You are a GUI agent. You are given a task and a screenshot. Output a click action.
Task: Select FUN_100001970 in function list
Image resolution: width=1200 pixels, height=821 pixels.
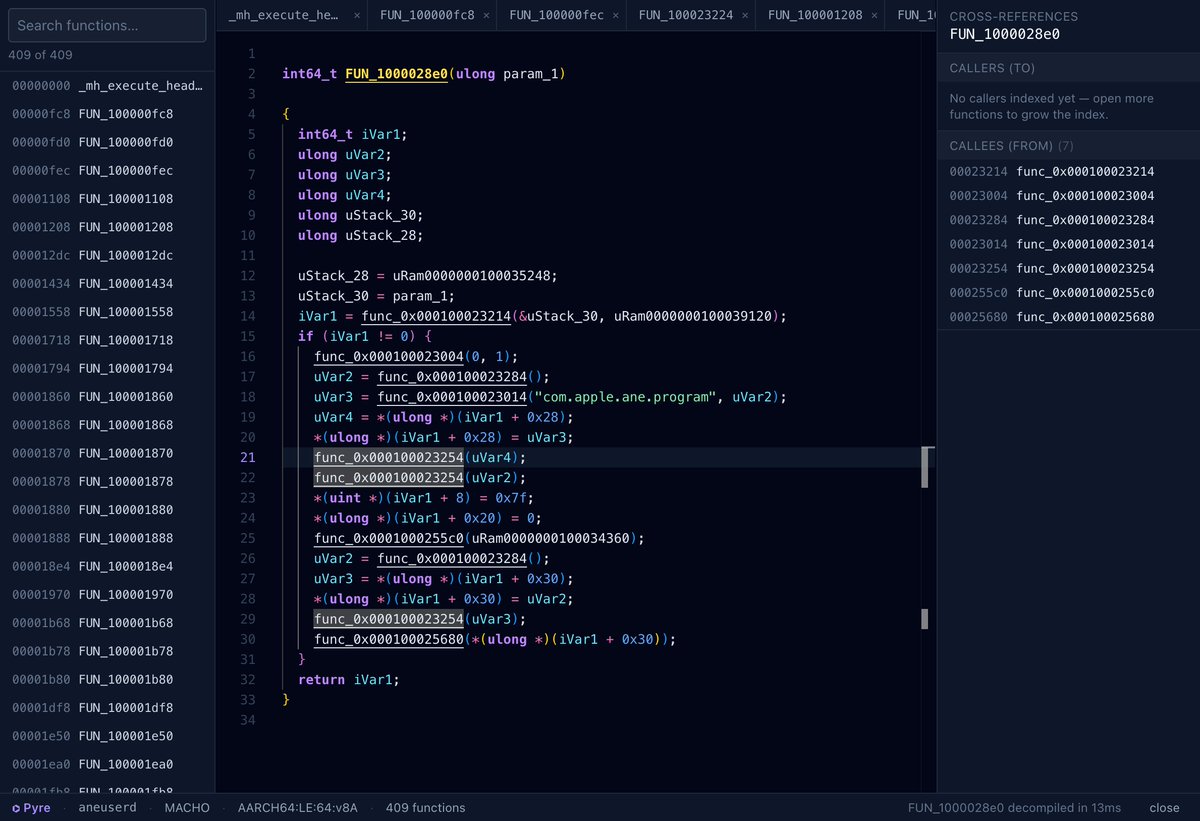(107, 594)
